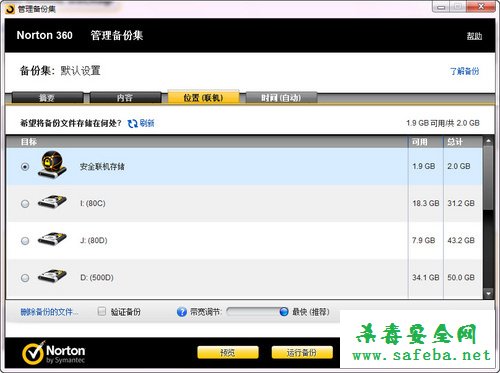Click the refresh arrows icon

coord(133,123)
